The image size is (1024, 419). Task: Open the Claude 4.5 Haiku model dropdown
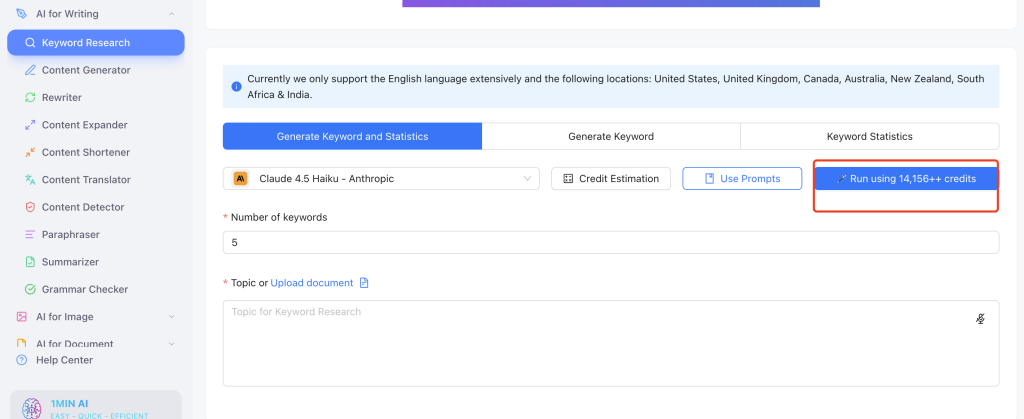(x=381, y=178)
